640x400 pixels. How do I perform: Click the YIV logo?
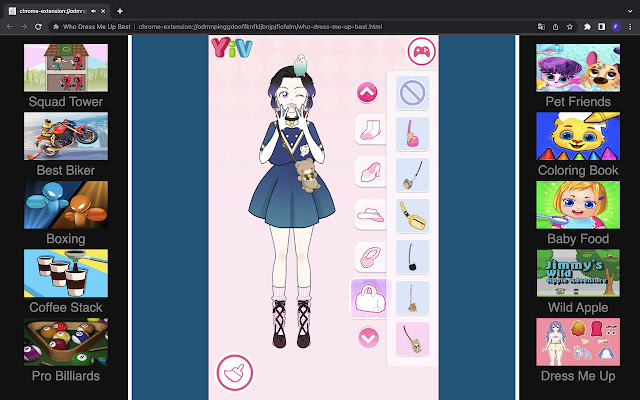click(231, 48)
